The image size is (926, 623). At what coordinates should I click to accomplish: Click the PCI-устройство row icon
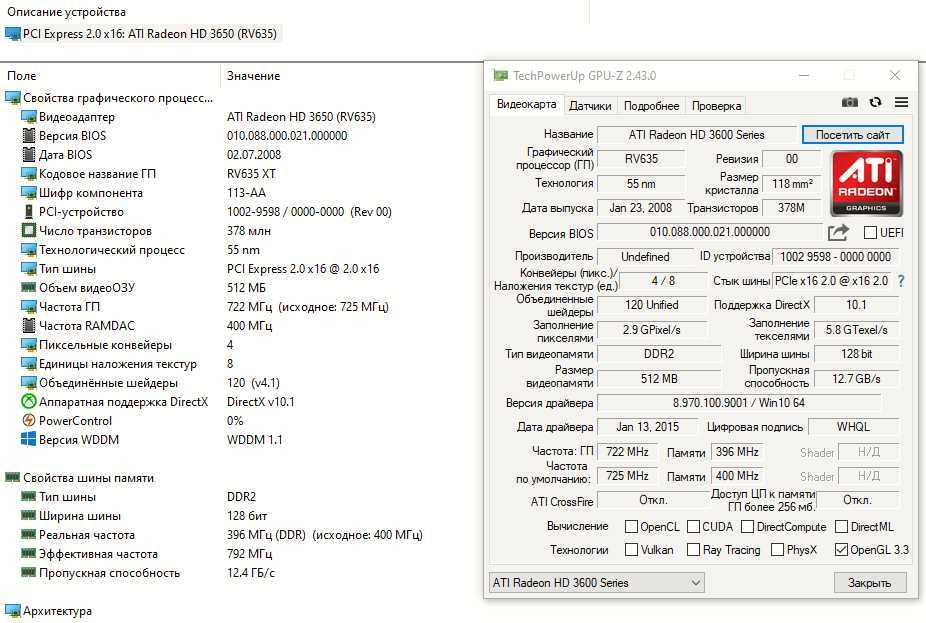tap(28, 211)
